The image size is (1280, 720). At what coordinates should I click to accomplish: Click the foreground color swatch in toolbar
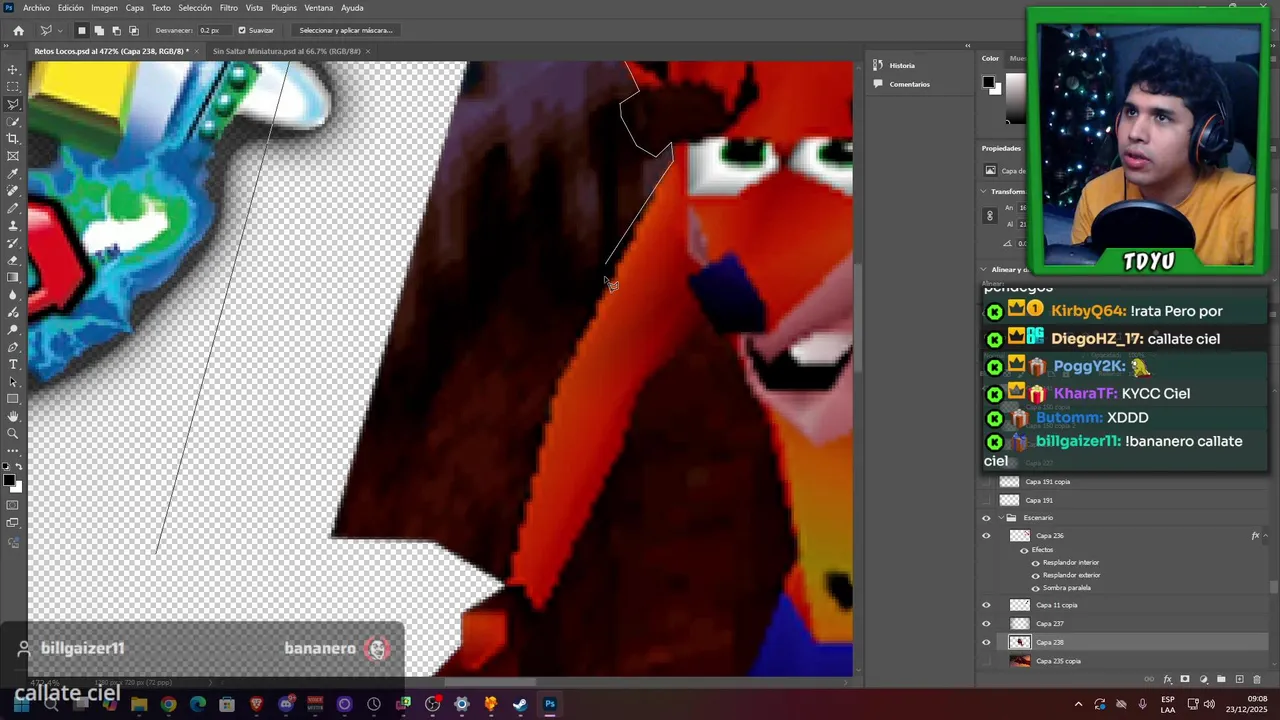(x=9, y=481)
